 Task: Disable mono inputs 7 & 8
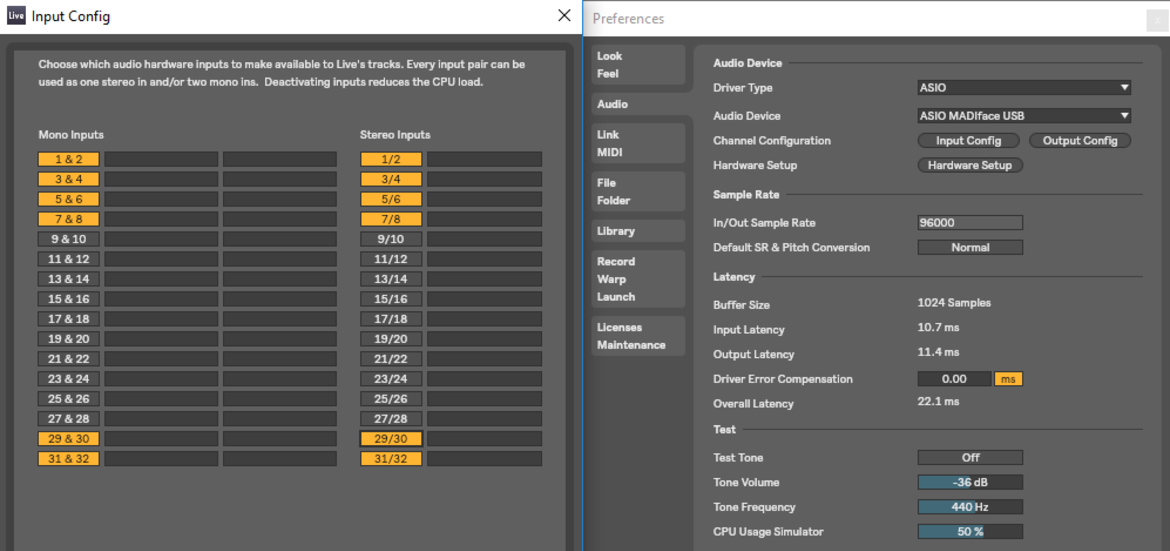[x=69, y=220]
